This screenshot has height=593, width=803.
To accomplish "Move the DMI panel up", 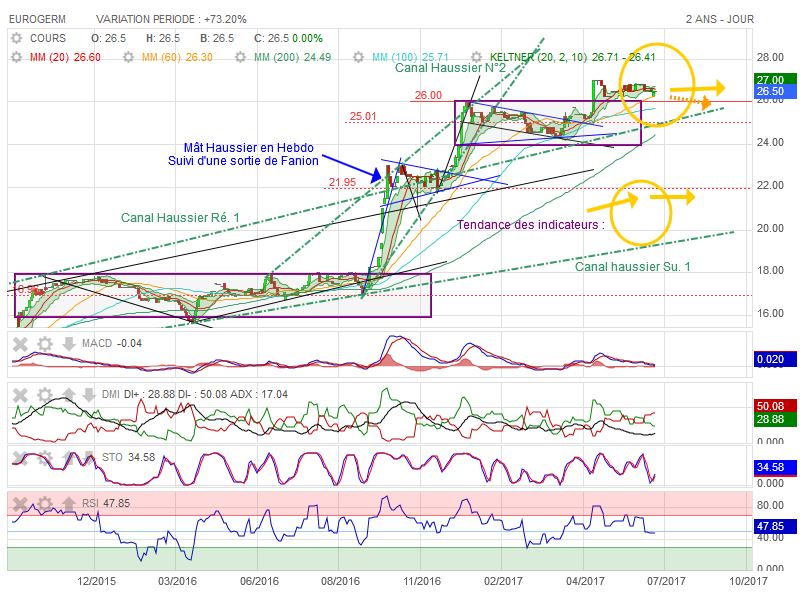I will pos(69,395).
